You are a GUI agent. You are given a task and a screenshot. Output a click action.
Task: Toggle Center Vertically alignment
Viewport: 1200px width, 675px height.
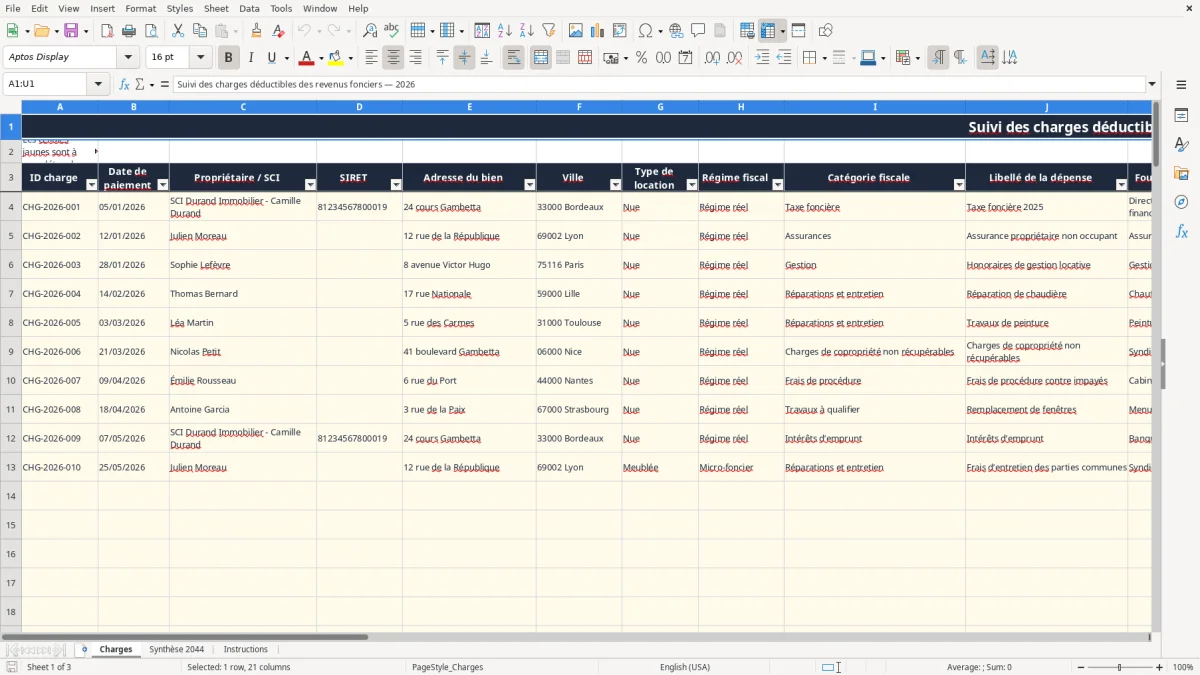click(464, 58)
